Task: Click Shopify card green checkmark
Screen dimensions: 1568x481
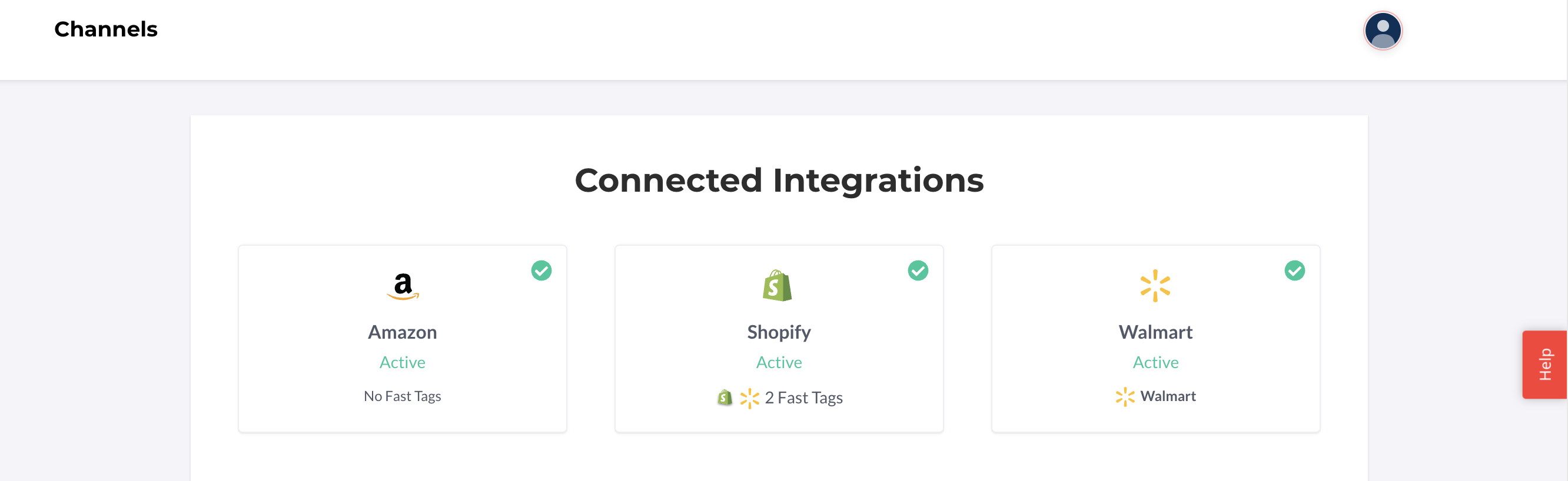Action: pyautogui.click(x=918, y=270)
